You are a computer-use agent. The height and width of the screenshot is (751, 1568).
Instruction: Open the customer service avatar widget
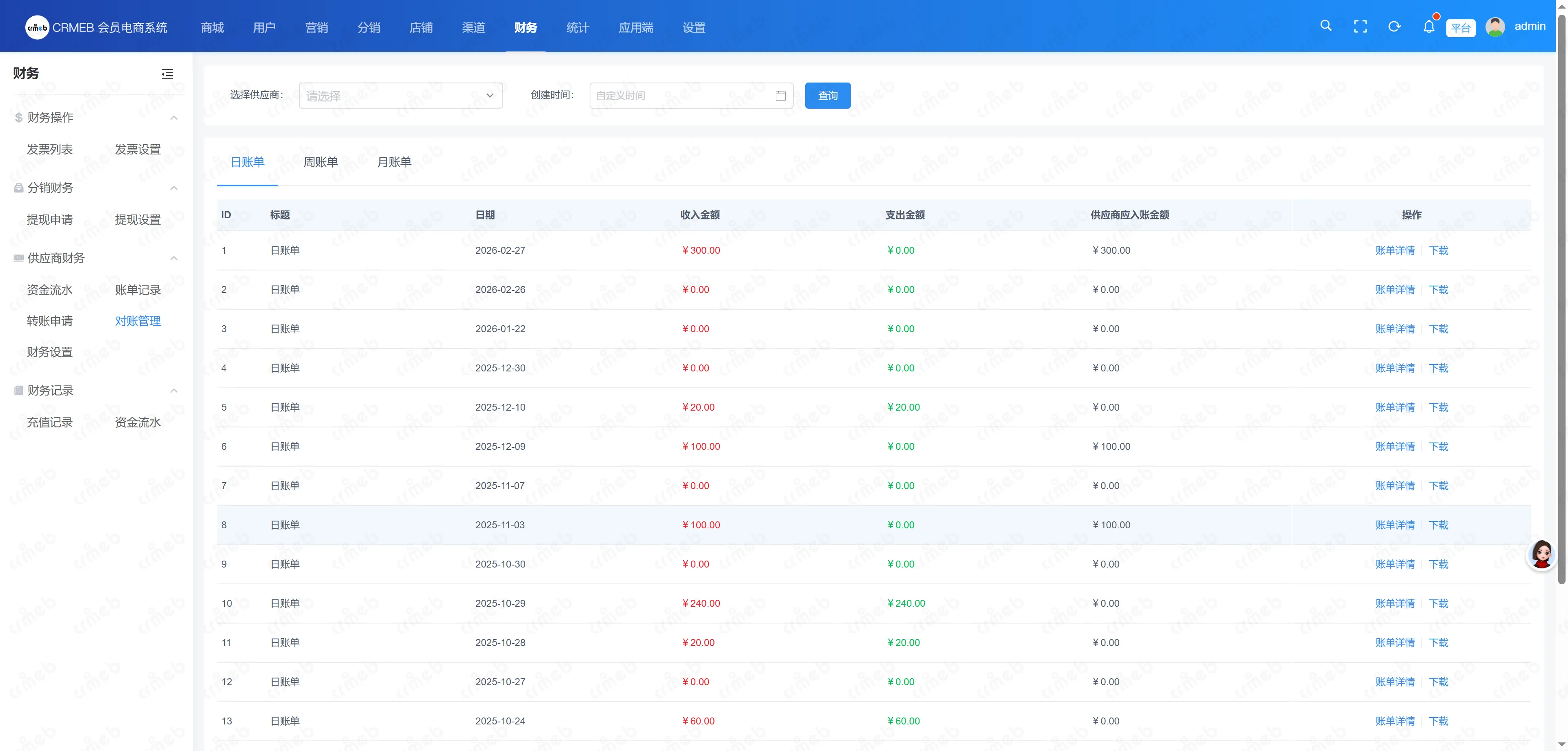coord(1542,554)
